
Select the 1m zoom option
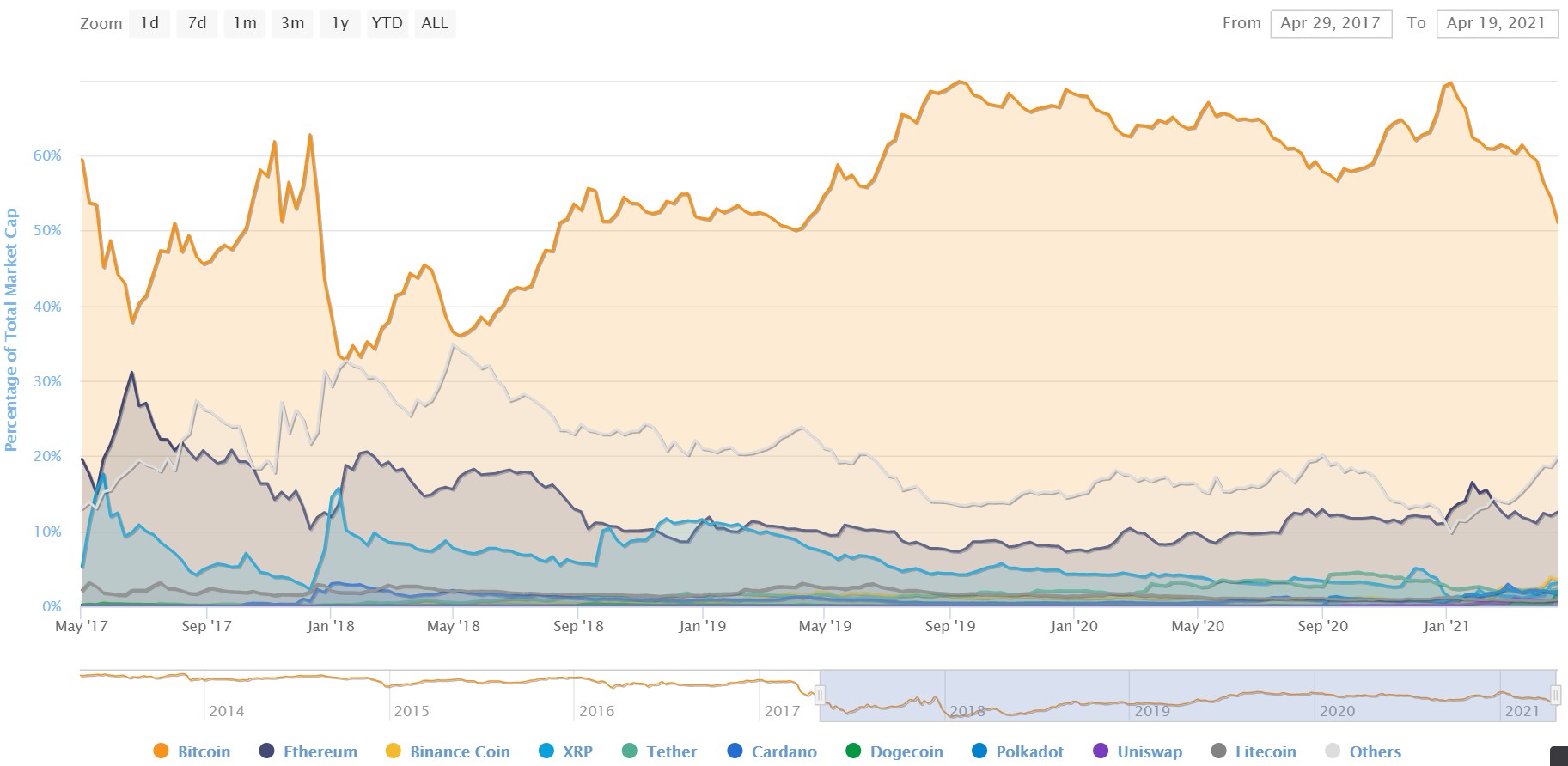coord(245,23)
